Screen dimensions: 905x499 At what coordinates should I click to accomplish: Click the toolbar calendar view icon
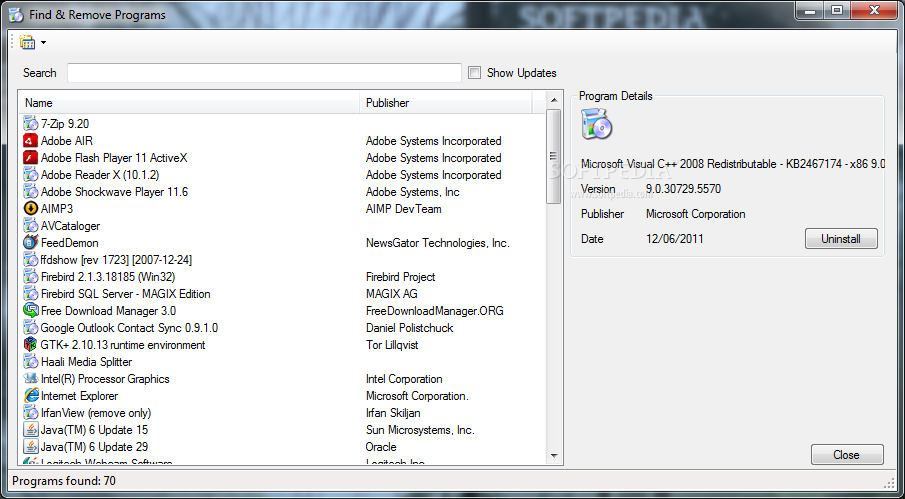[x=27, y=43]
